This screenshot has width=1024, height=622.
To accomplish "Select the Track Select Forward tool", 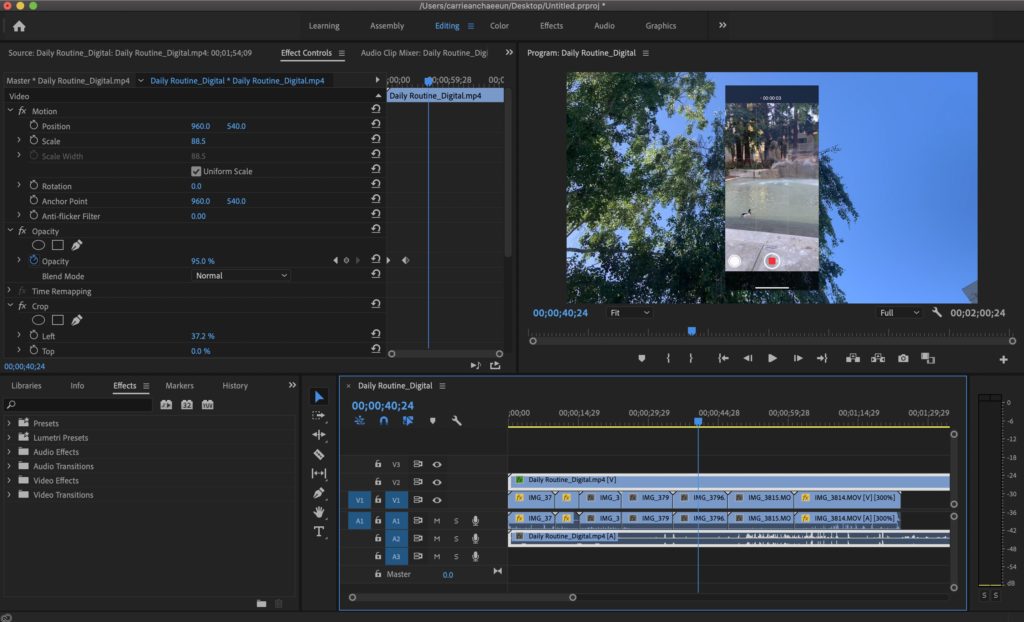I will [x=319, y=416].
